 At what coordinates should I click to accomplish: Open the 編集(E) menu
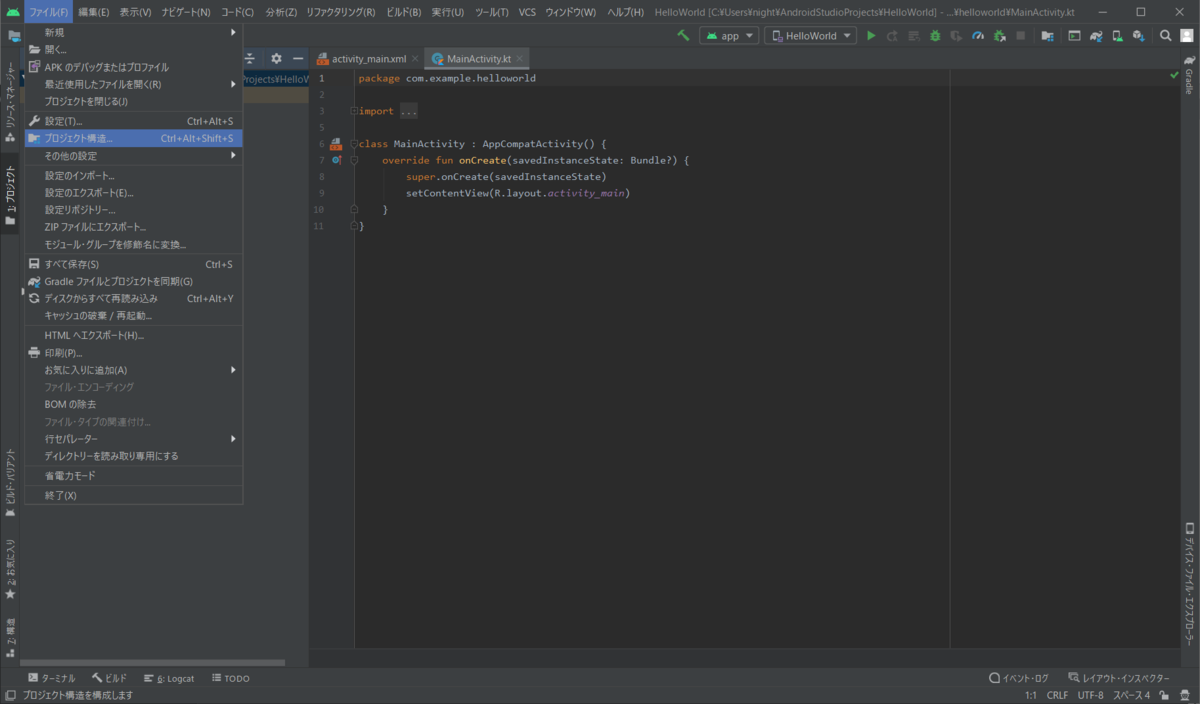click(94, 12)
